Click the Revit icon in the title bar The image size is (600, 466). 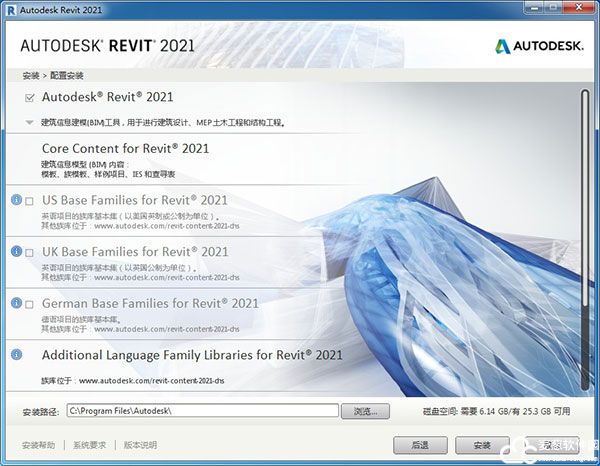coord(11,10)
